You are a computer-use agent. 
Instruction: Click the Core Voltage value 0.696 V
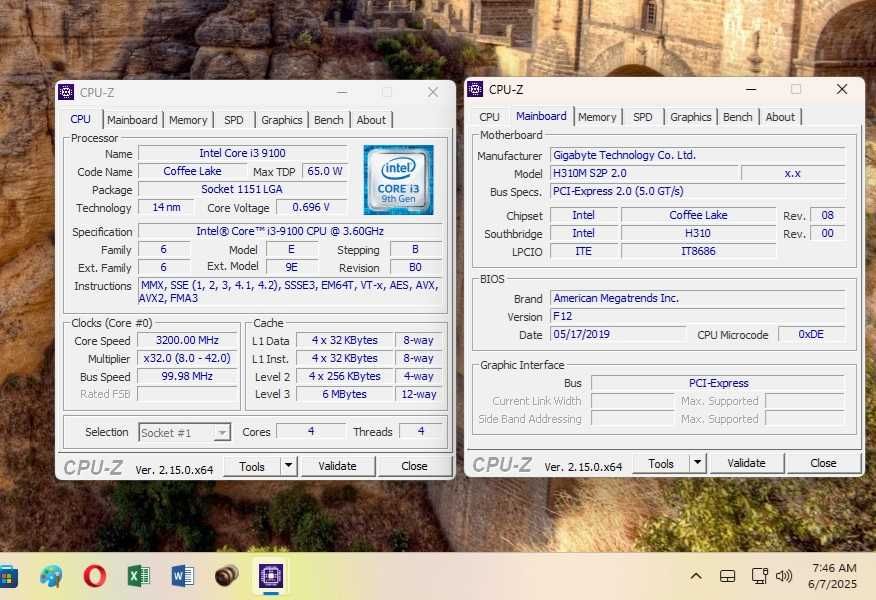[311, 207]
